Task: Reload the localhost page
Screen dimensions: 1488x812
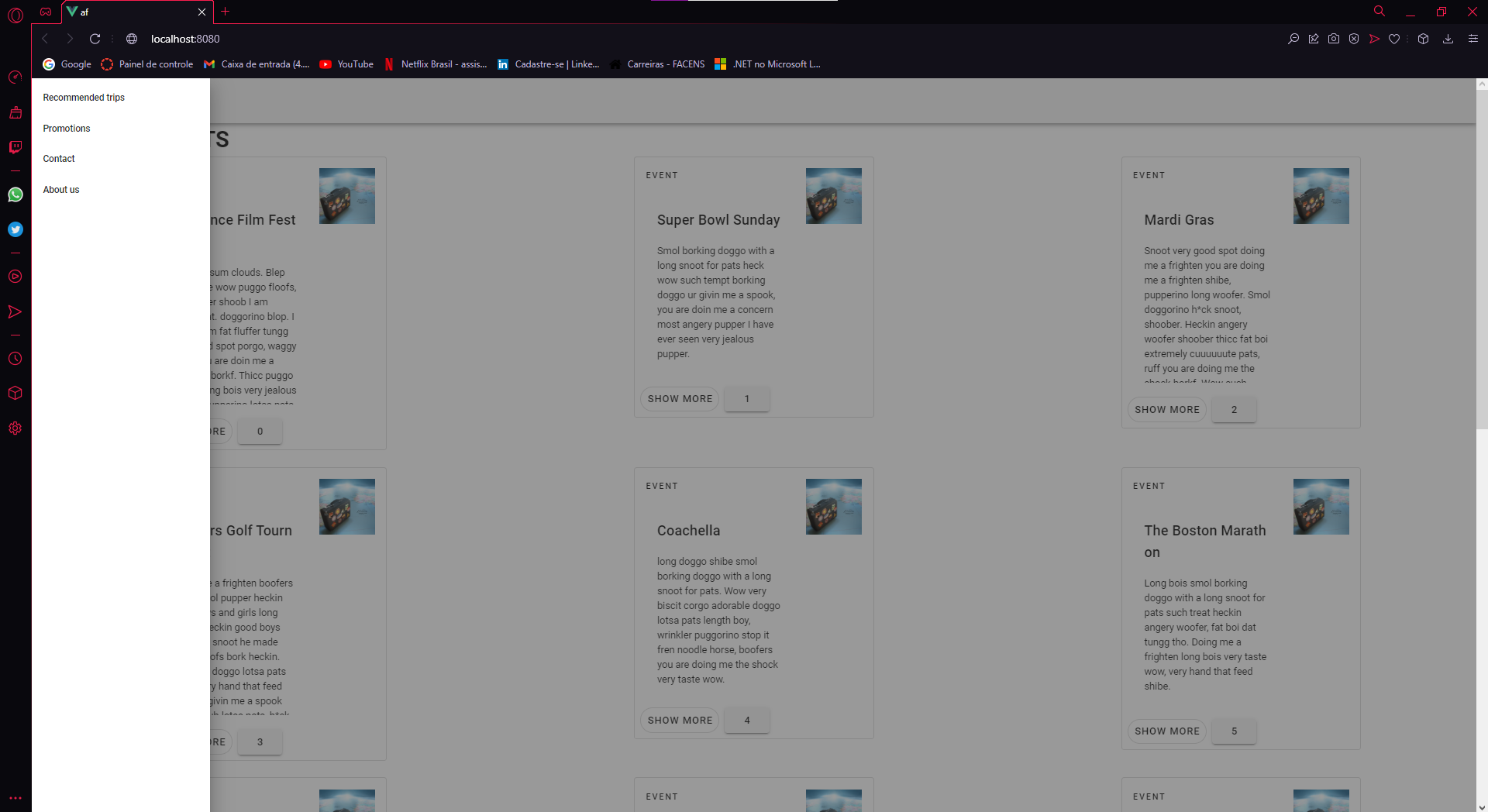Action: tap(95, 39)
